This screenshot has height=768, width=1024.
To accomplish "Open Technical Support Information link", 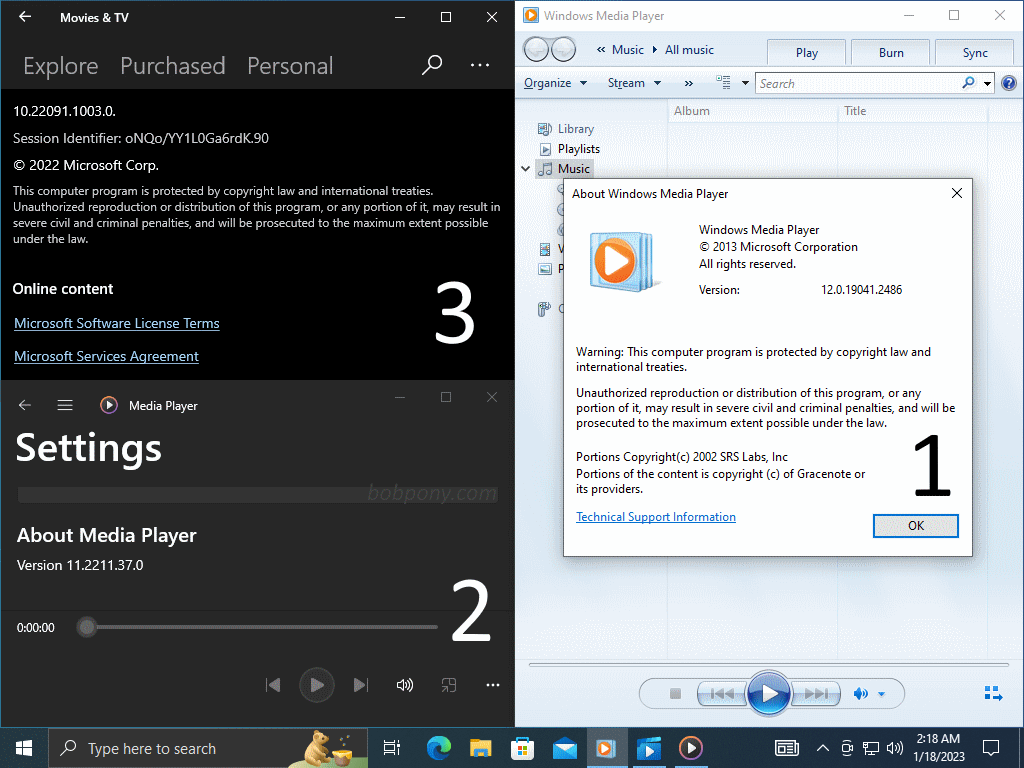I will pyautogui.click(x=656, y=517).
